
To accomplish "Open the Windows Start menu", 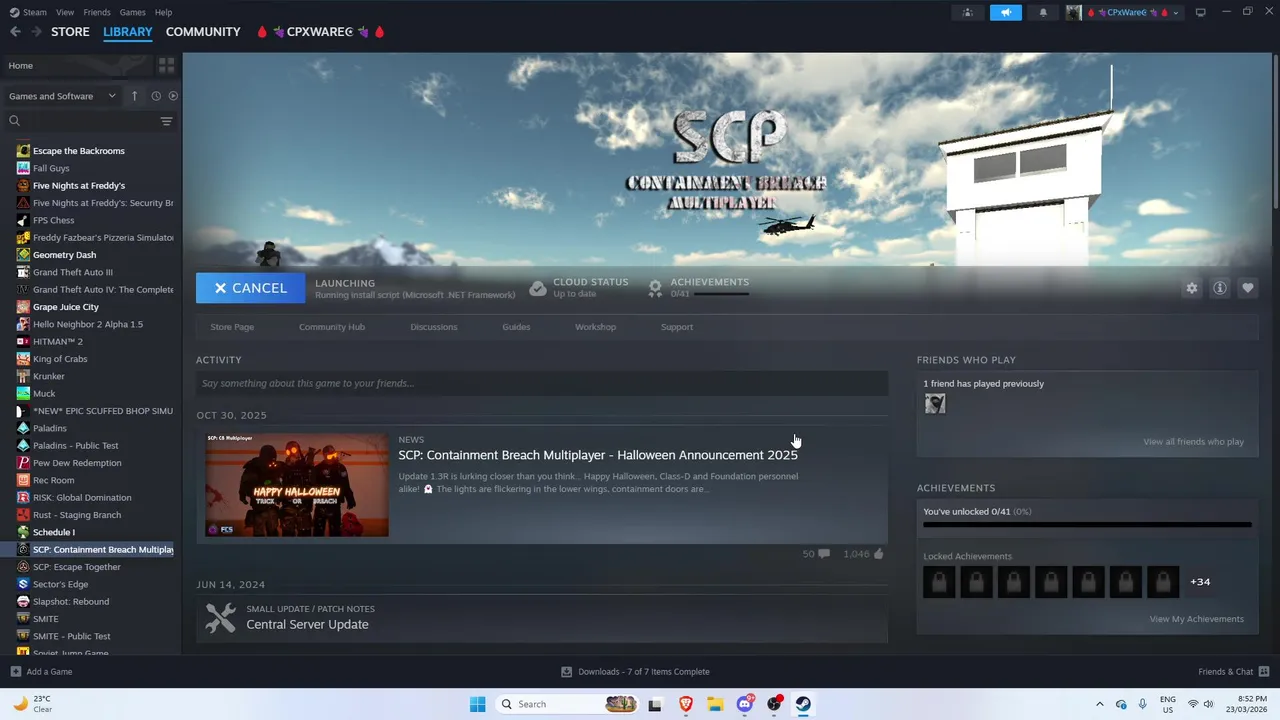I will click(478, 704).
